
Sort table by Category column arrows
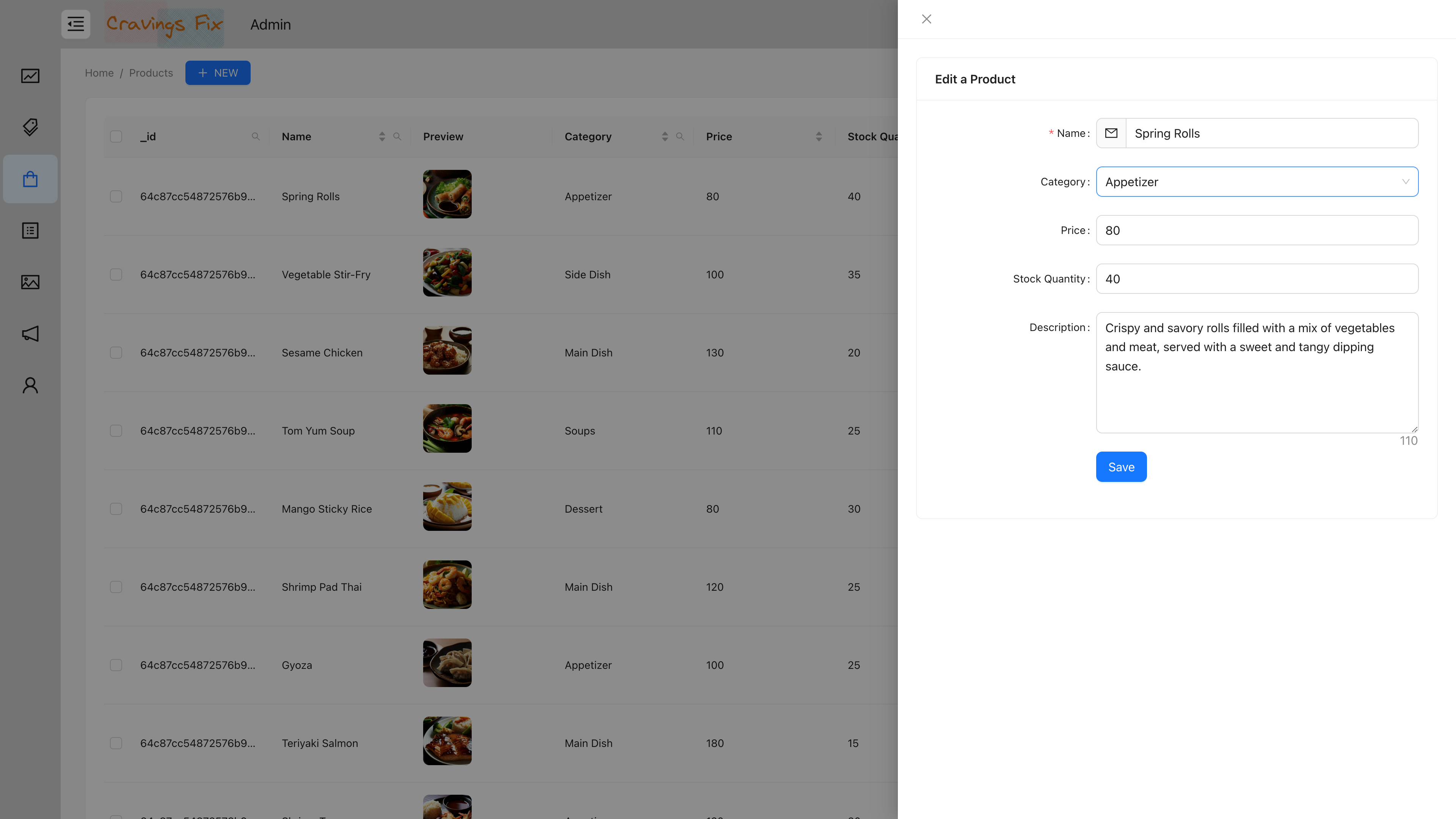pyautogui.click(x=665, y=136)
